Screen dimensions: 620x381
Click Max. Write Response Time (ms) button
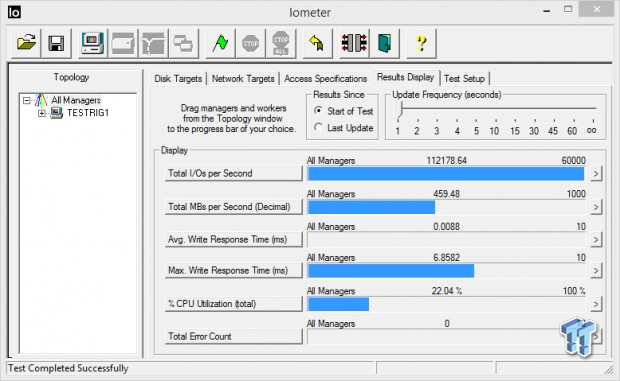pos(233,271)
